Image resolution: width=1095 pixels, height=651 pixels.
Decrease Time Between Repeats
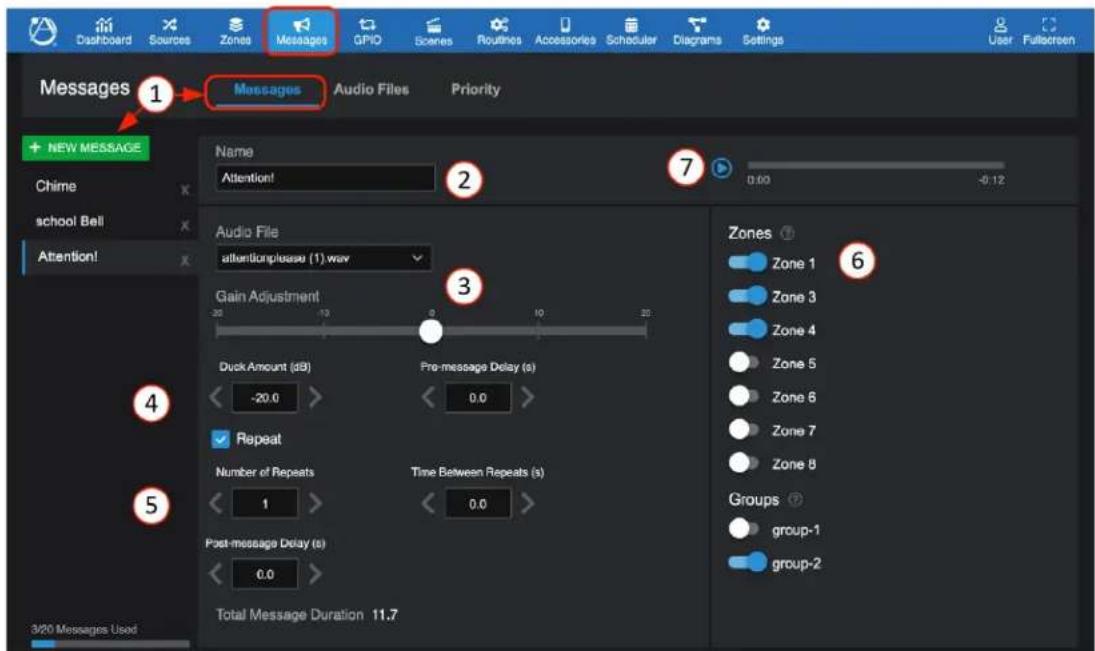click(x=428, y=504)
